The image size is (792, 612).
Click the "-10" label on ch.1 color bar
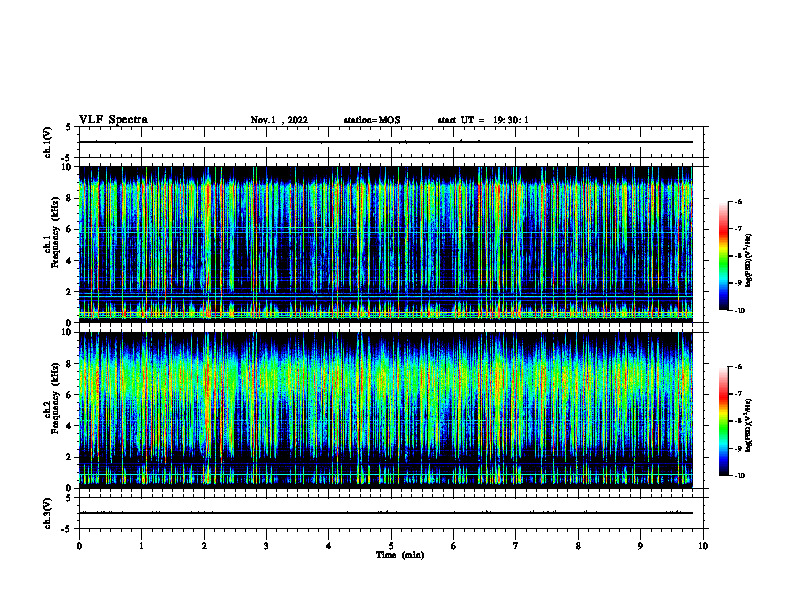[740, 311]
